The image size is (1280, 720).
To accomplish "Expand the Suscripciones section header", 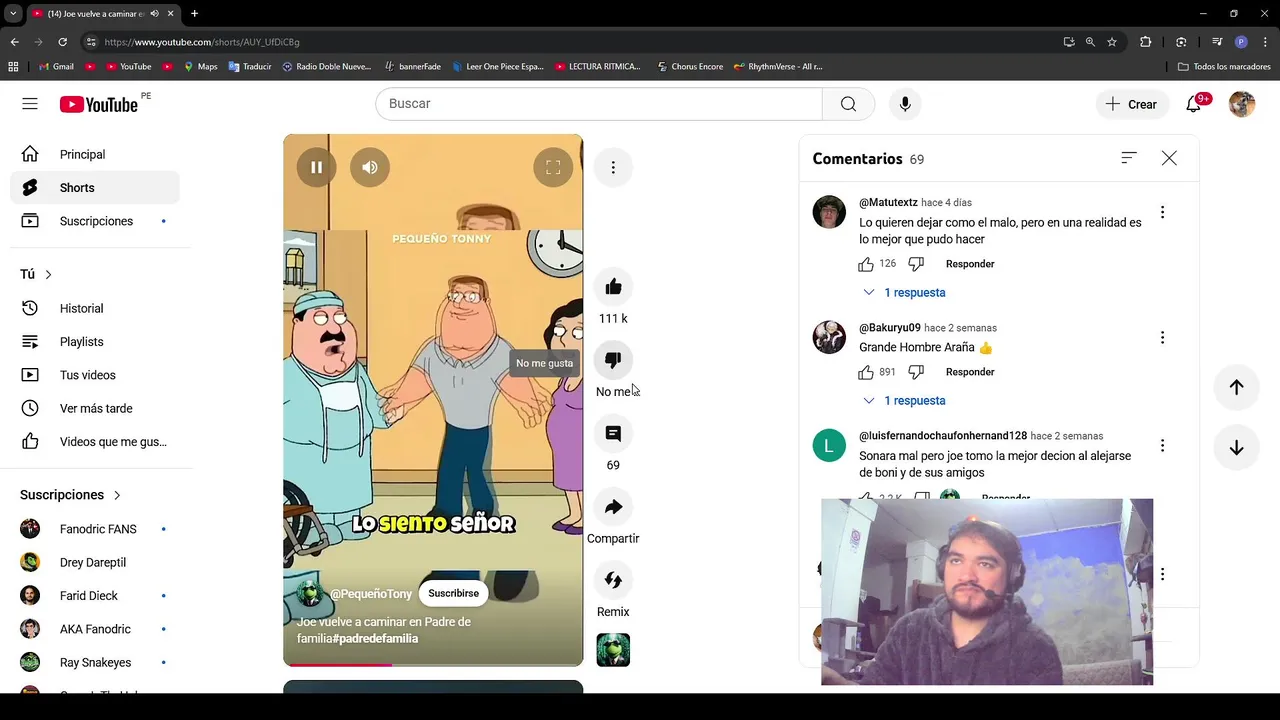I will tap(71, 495).
